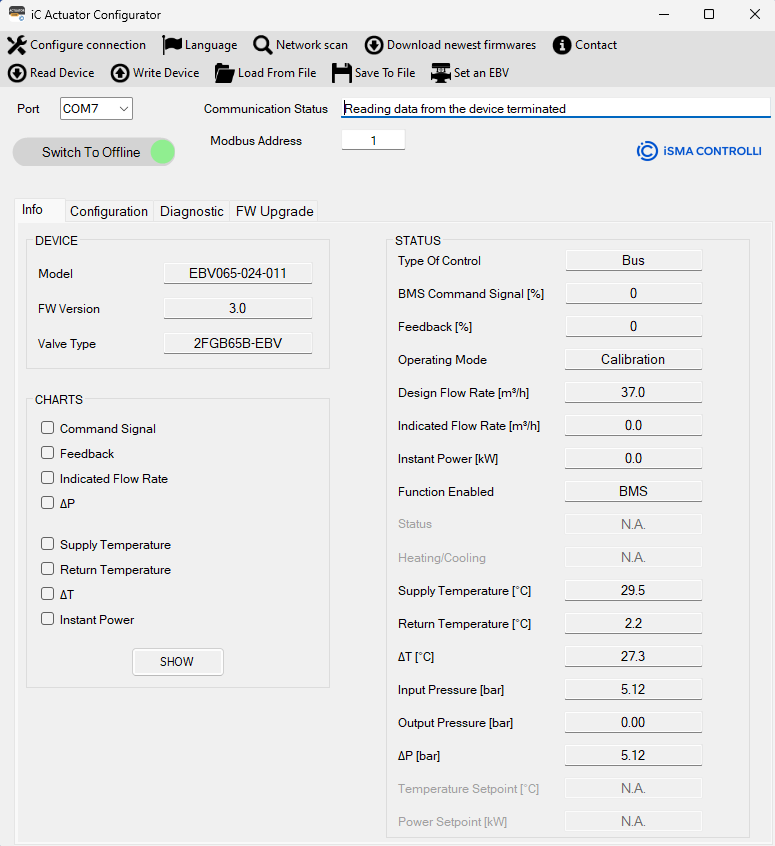Click the Language flag icon
Viewport: 775px width, 846px height.
coord(172,45)
